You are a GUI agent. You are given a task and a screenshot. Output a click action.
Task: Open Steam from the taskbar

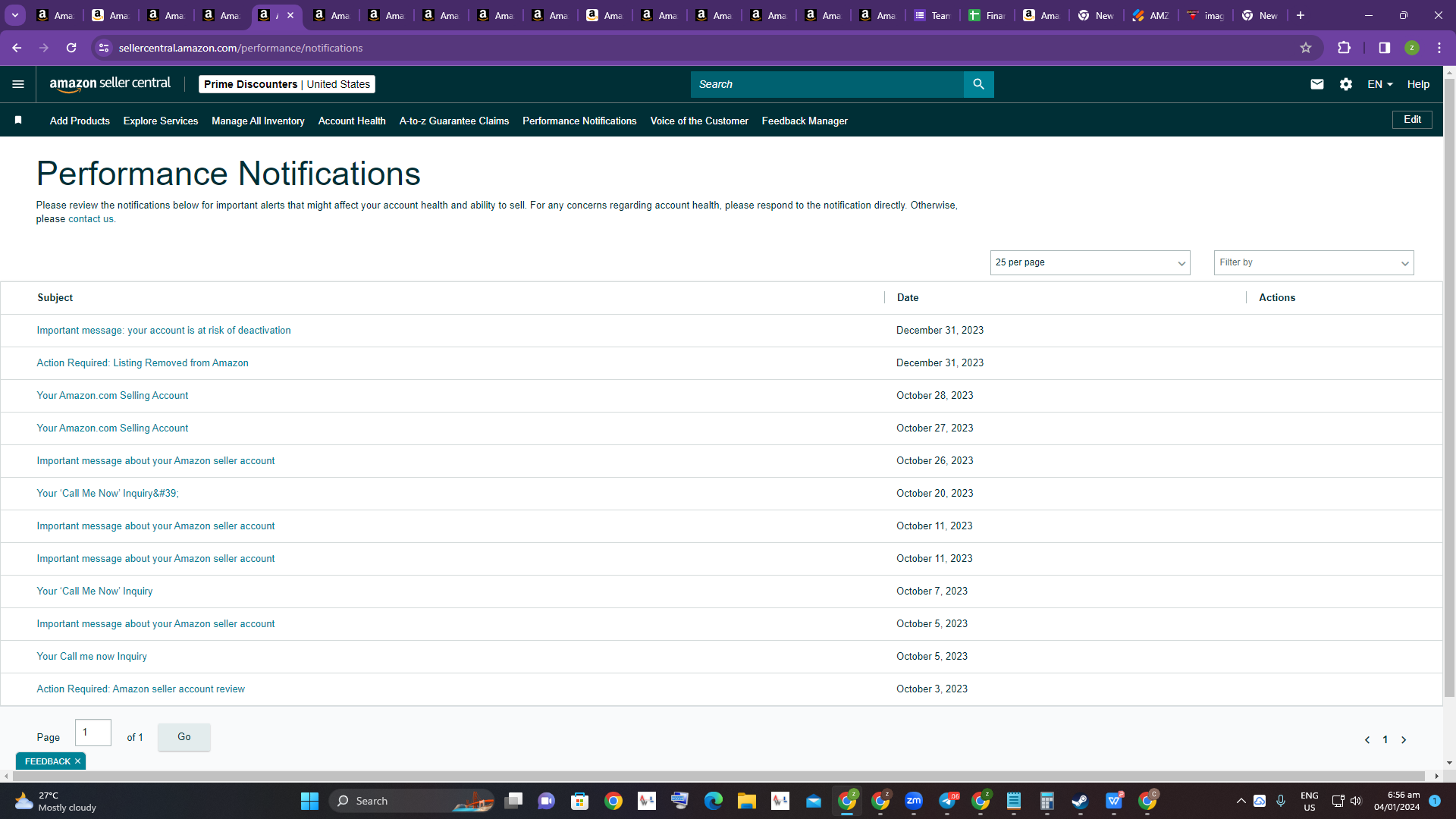(x=1079, y=801)
